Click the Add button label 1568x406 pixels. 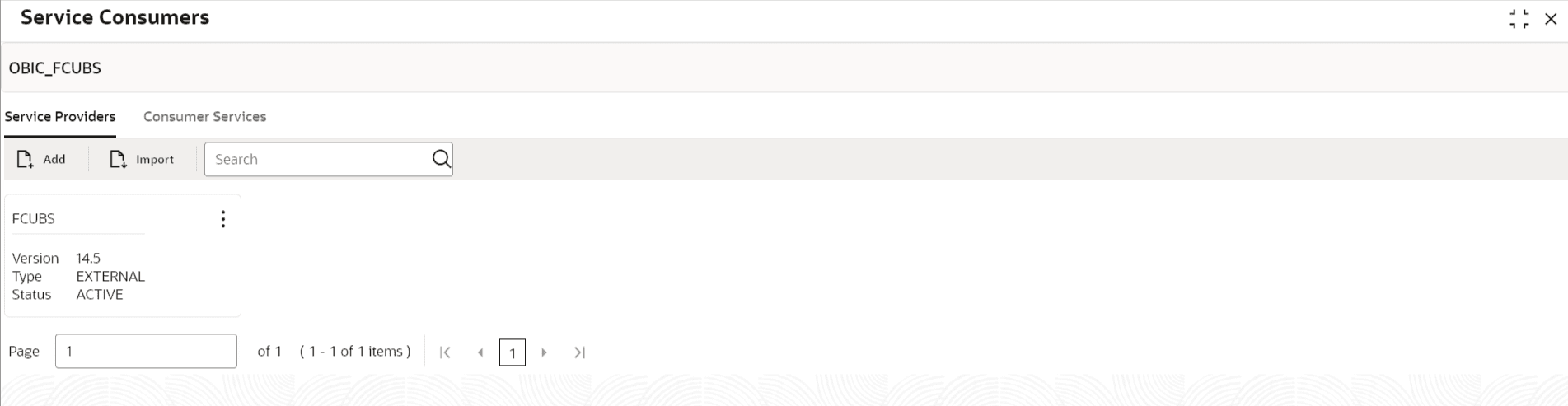pos(54,160)
